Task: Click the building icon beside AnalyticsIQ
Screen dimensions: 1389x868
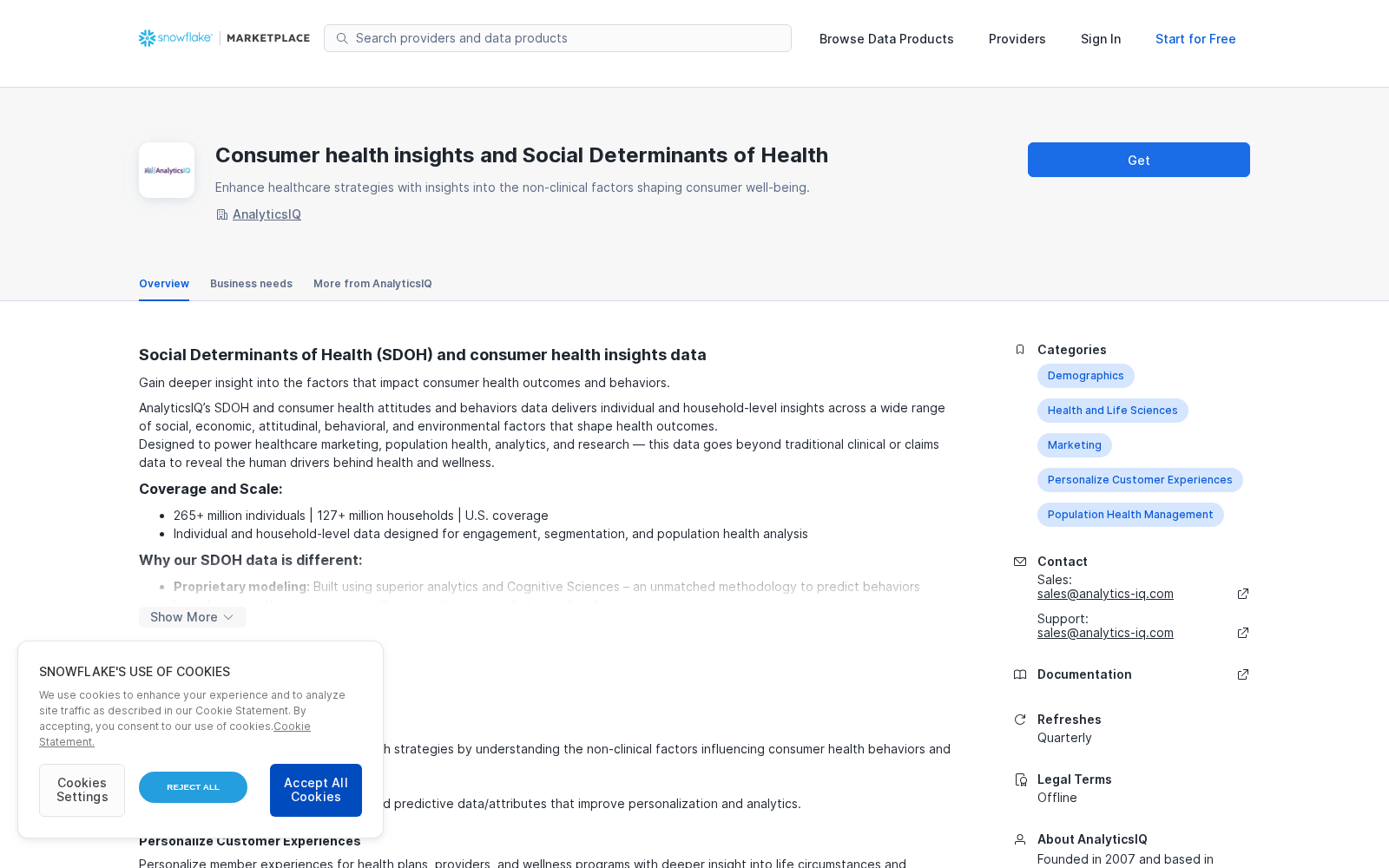Action: [221, 214]
